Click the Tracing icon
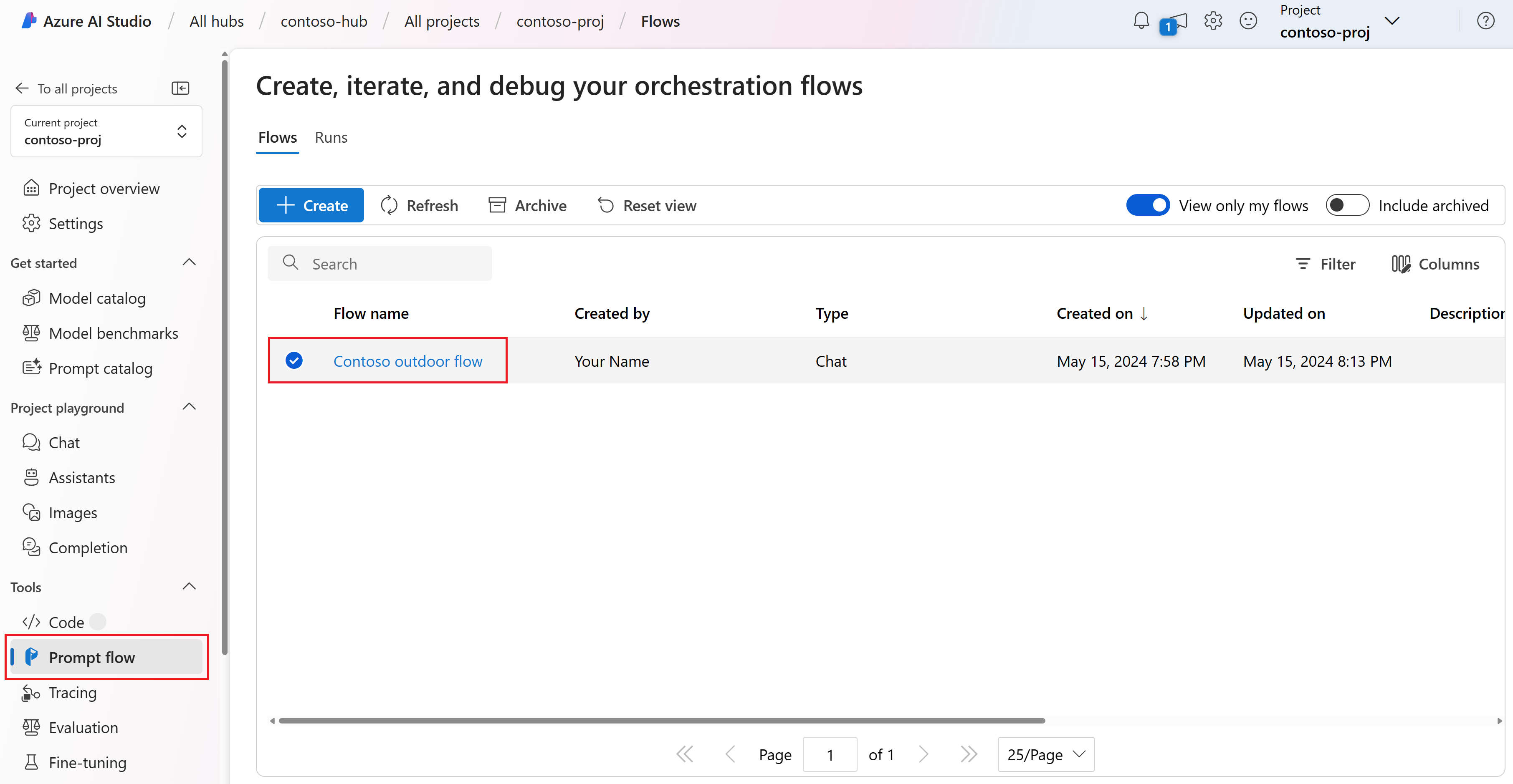 point(31,693)
